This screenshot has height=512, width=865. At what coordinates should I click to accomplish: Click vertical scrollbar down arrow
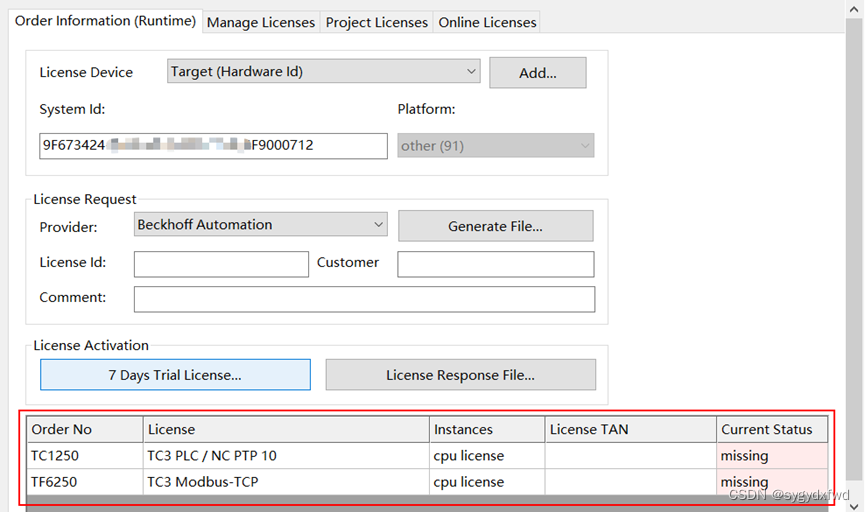(x=855, y=505)
